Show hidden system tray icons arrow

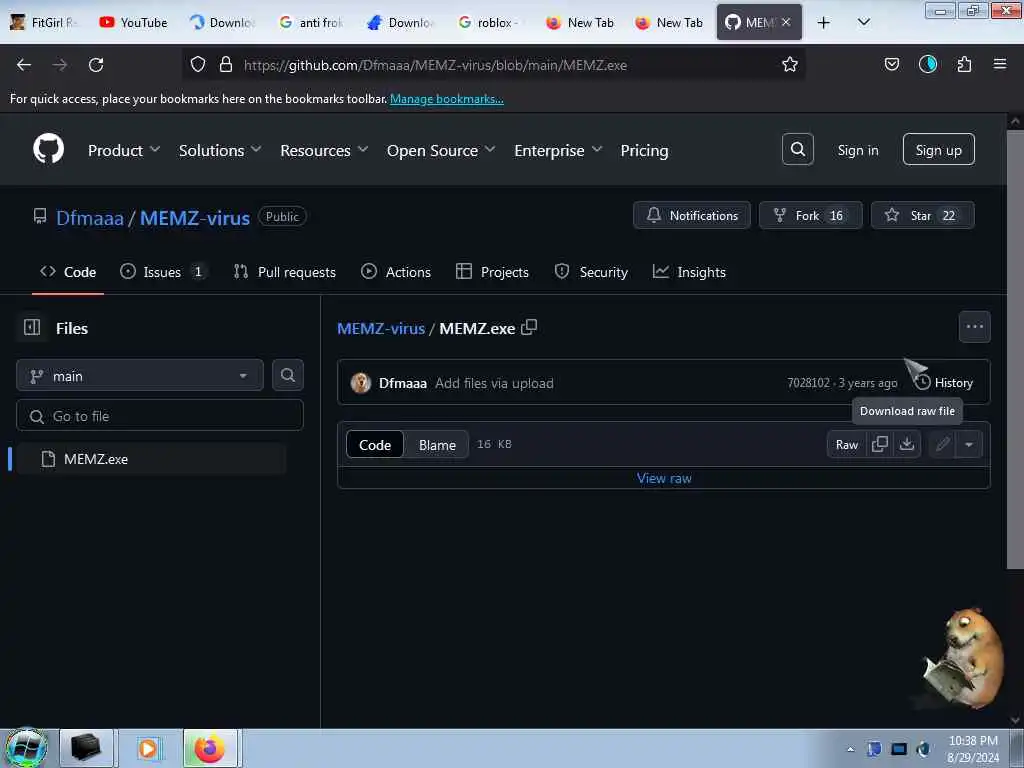tap(850, 749)
